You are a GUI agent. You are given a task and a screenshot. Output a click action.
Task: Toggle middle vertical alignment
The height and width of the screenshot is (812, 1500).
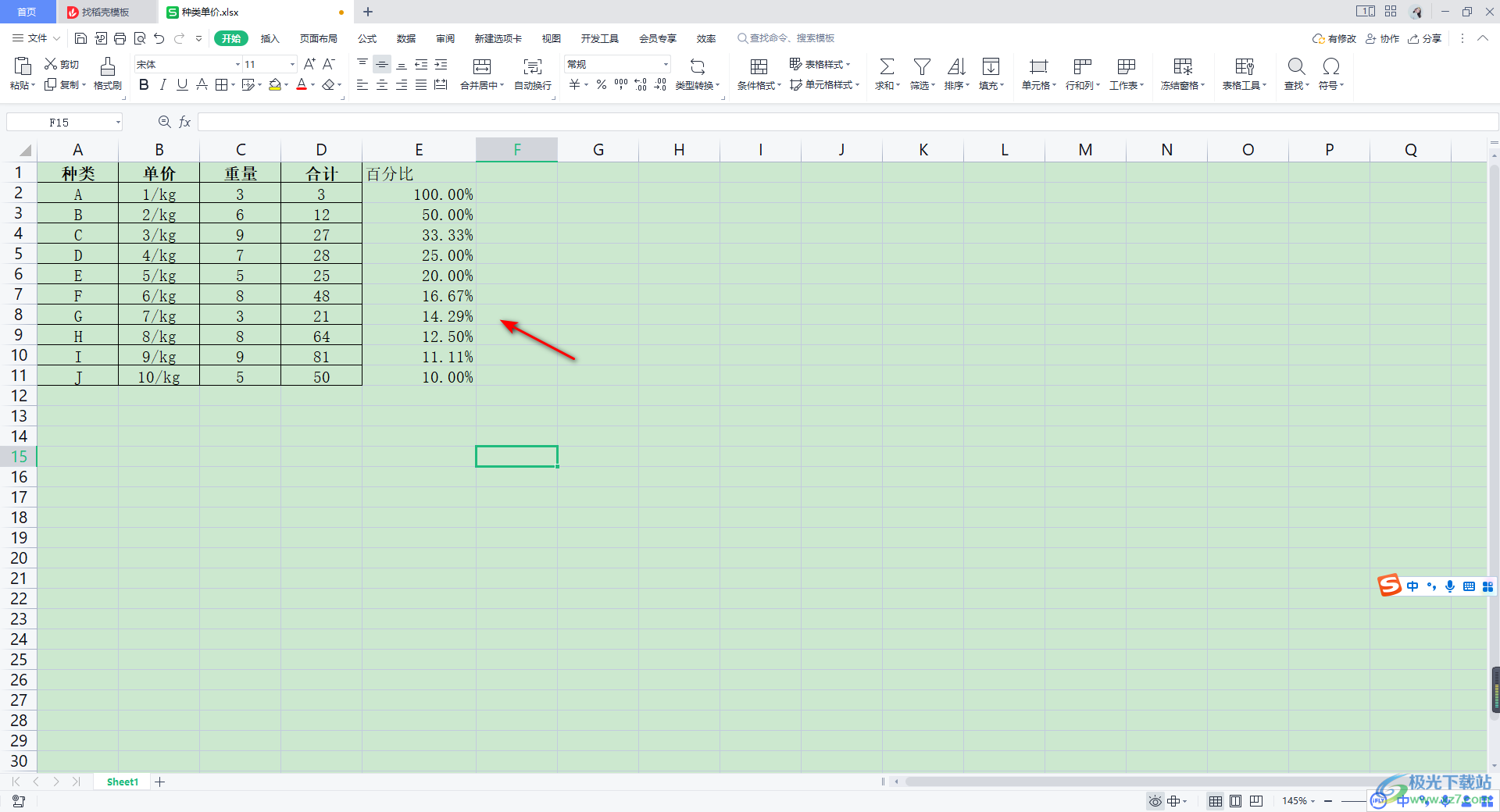click(382, 64)
